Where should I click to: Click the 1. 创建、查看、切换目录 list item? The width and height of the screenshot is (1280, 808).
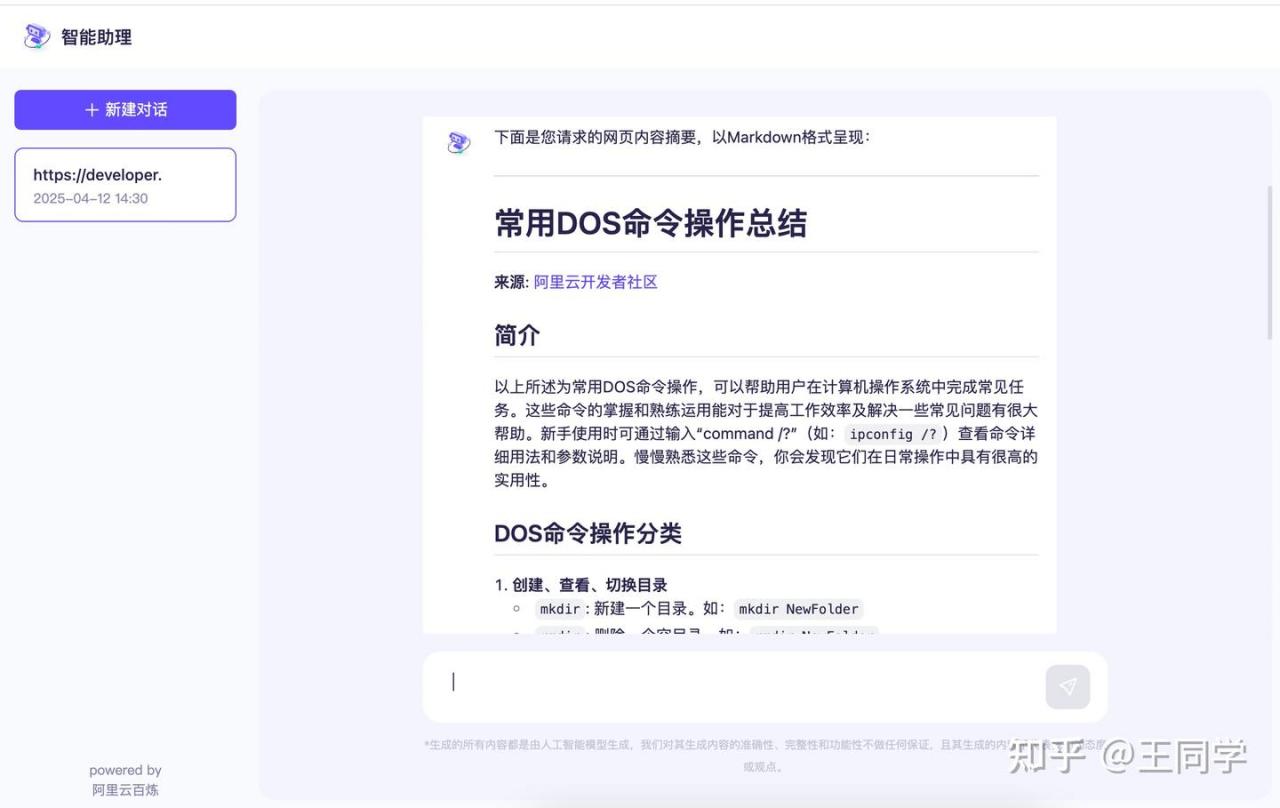[581, 585]
